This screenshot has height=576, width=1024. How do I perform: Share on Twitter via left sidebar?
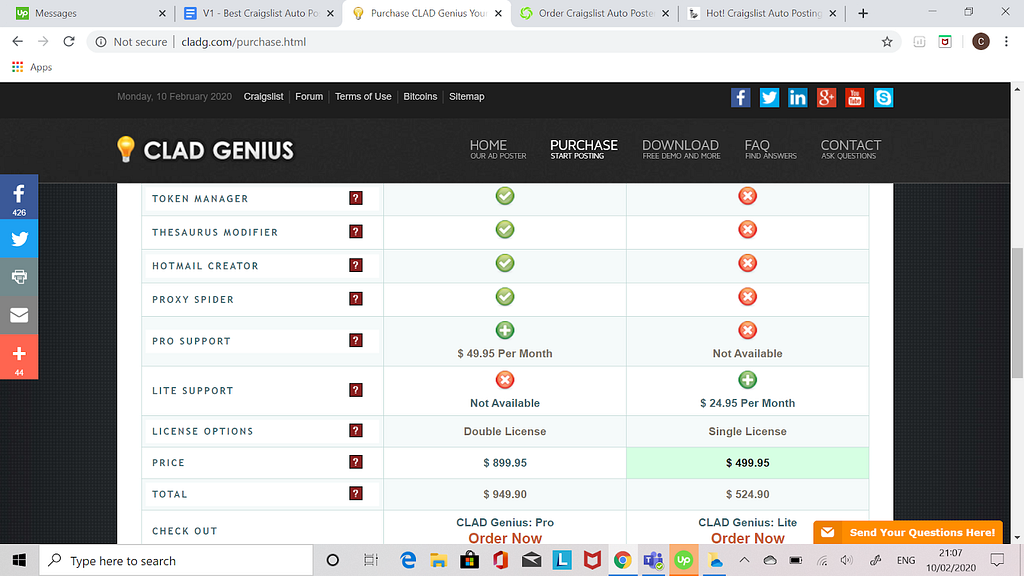(19, 238)
